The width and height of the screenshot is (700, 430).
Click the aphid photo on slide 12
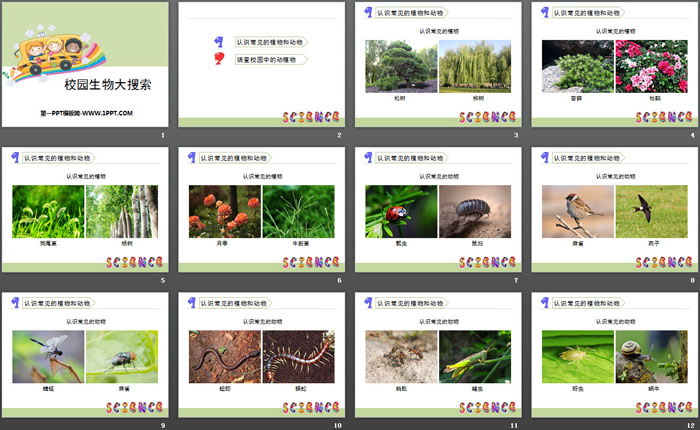pos(578,357)
